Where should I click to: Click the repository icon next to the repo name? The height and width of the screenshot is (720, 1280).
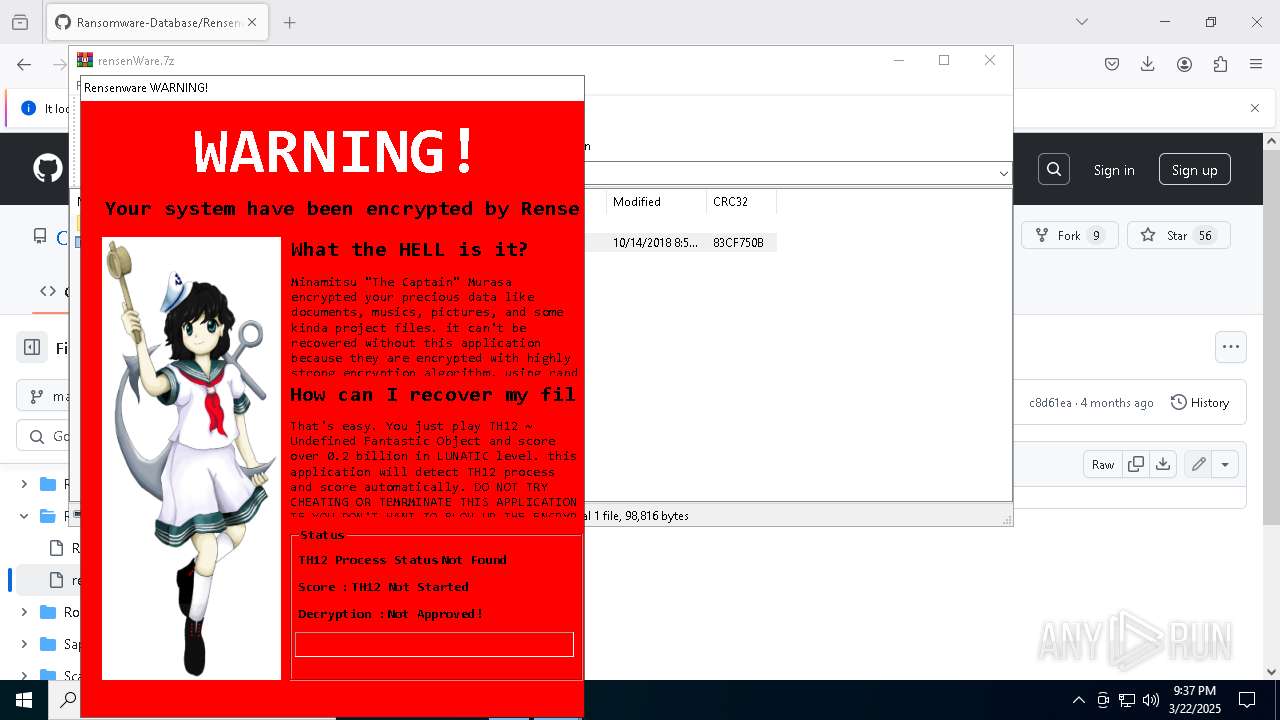(x=40, y=236)
